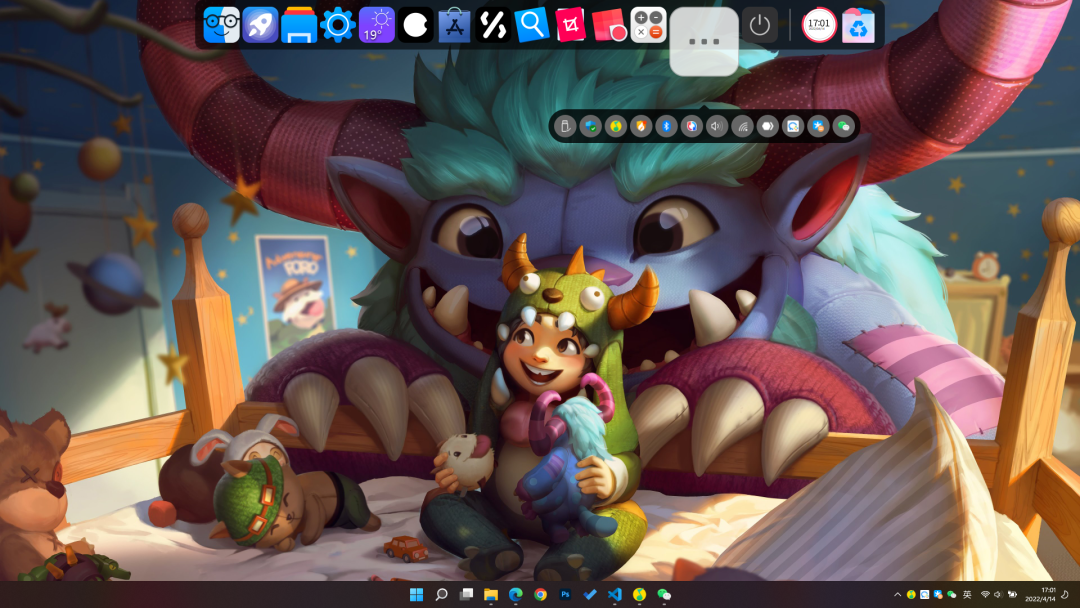Viewport: 1080px width, 608px height.
Task: Launch Google Chrome from the taskbar
Action: click(541, 594)
